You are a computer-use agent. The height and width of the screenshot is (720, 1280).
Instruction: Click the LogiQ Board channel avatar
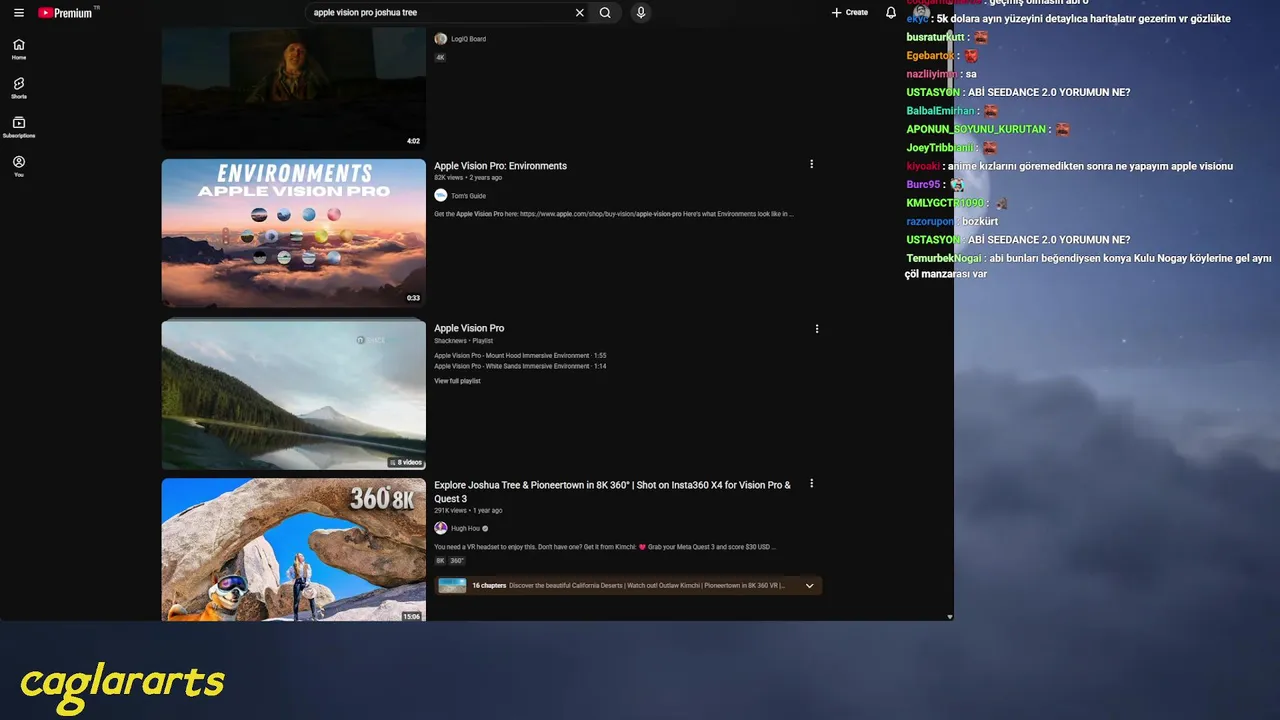[x=441, y=39]
